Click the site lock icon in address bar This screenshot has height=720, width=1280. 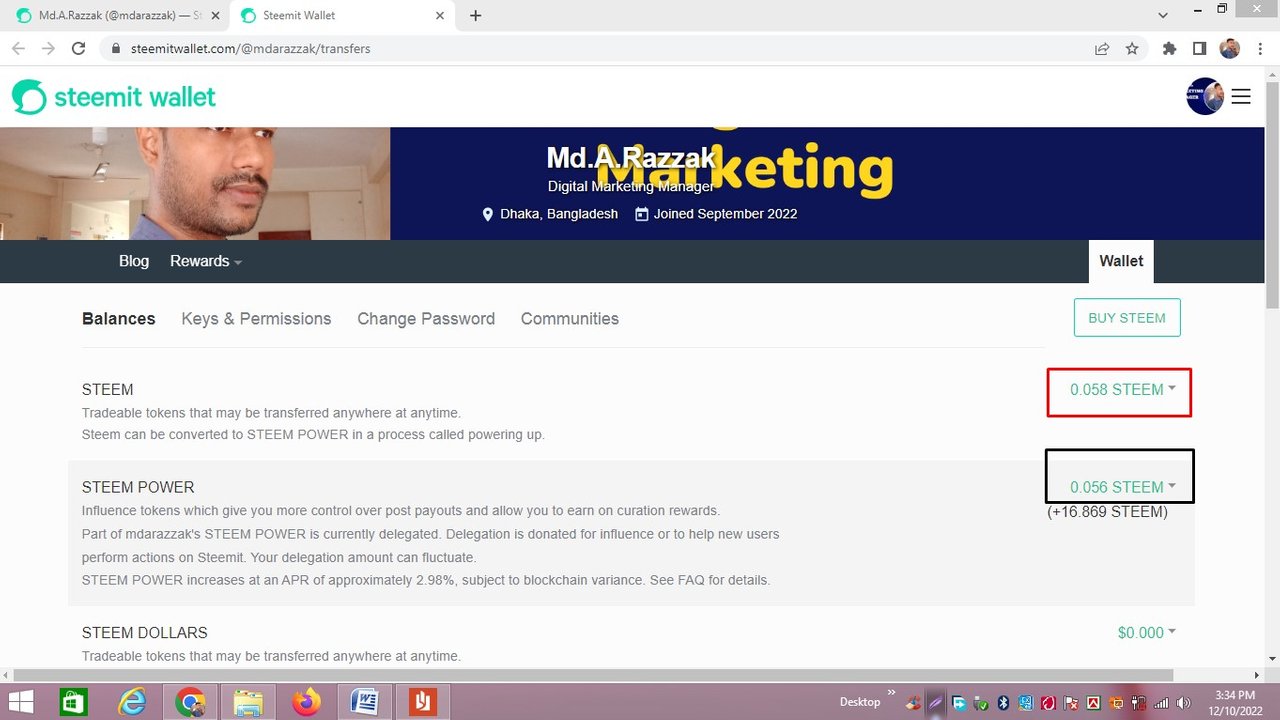pos(116,48)
